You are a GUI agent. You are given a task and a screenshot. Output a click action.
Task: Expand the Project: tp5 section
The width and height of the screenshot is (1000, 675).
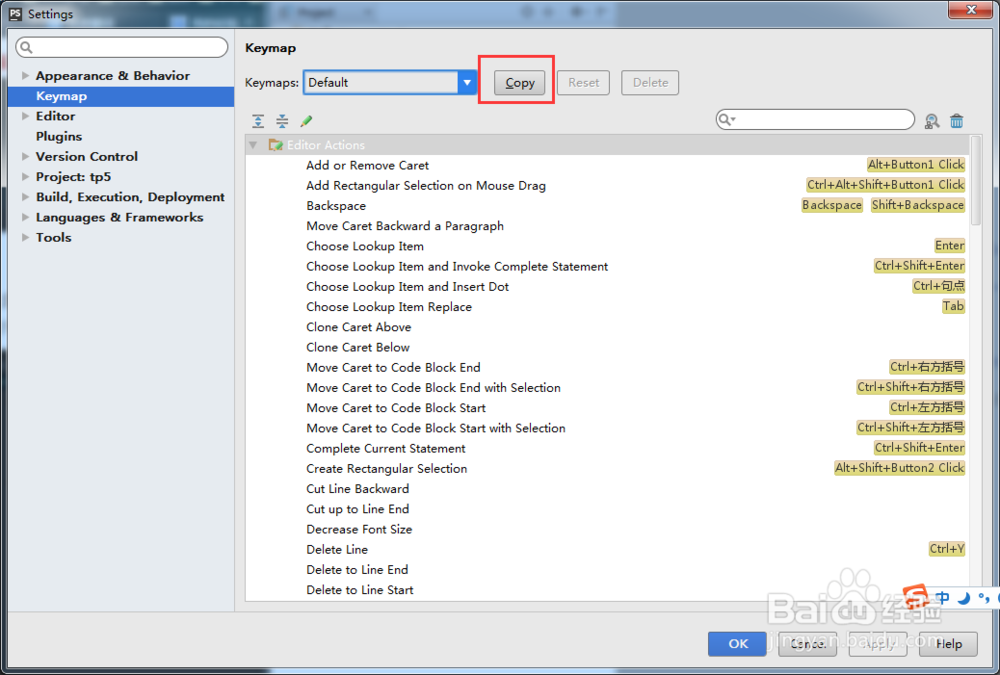coord(26,177)
